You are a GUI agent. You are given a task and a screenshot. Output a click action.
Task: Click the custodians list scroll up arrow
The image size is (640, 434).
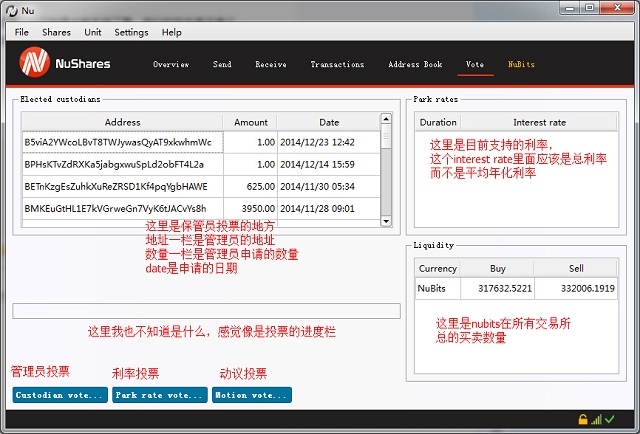tap(386, 119)
